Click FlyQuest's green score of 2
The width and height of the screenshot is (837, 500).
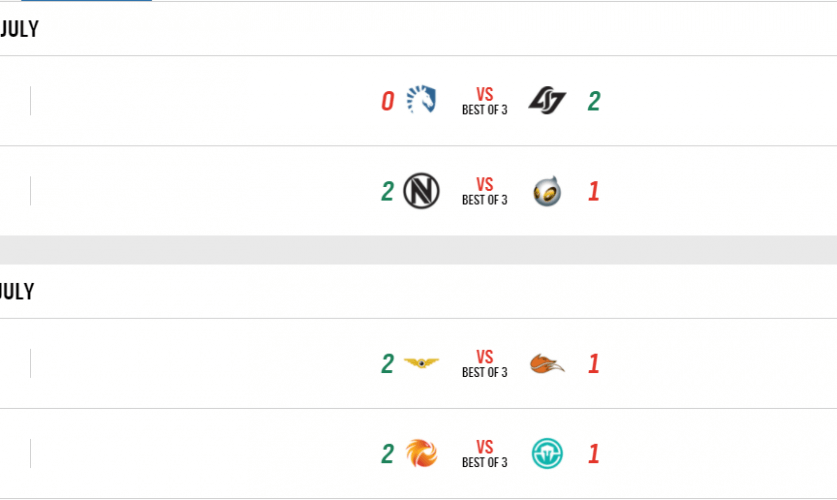tap(387, 364)
